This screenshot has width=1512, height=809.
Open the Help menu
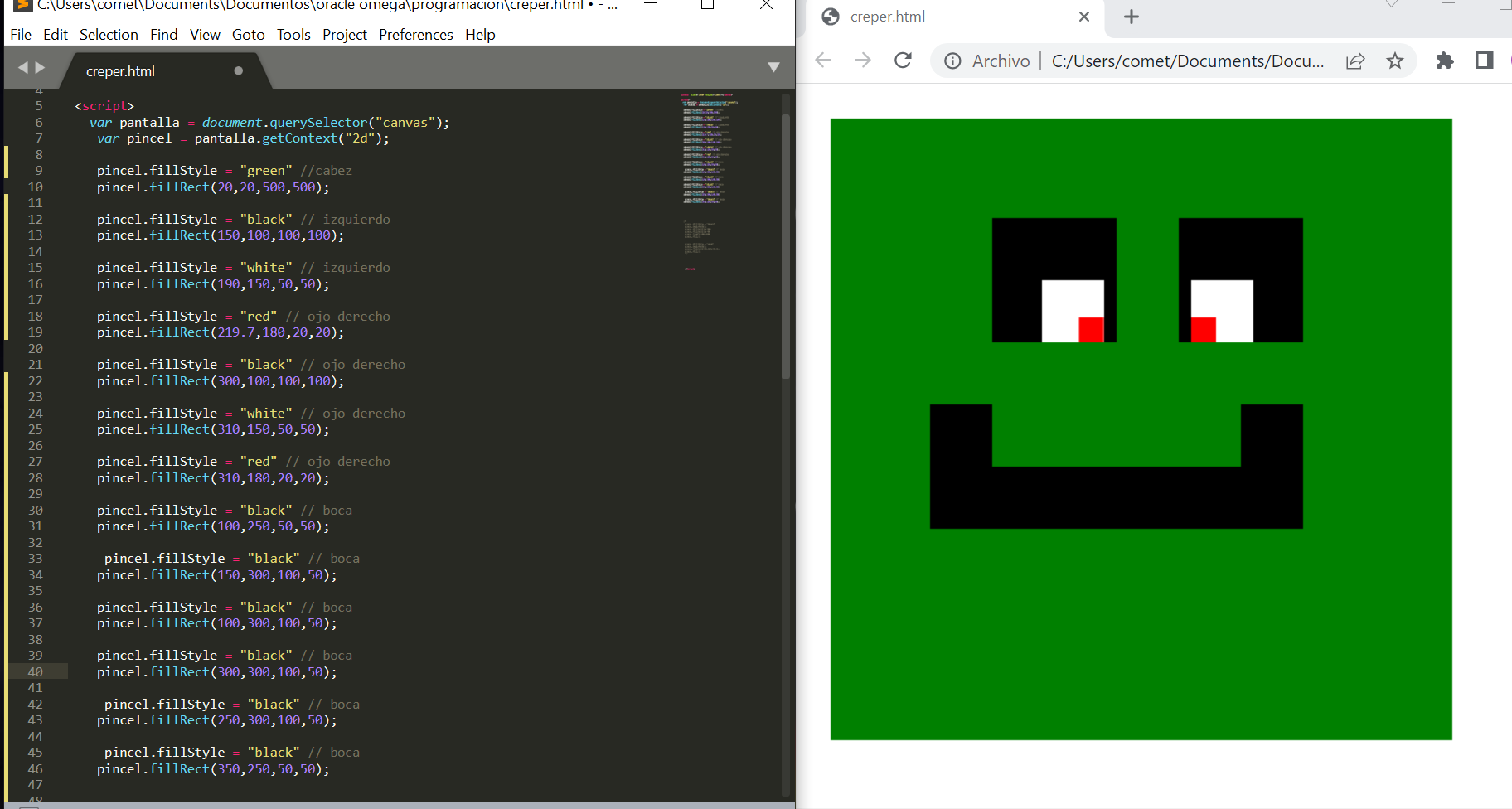coord(480,35)
